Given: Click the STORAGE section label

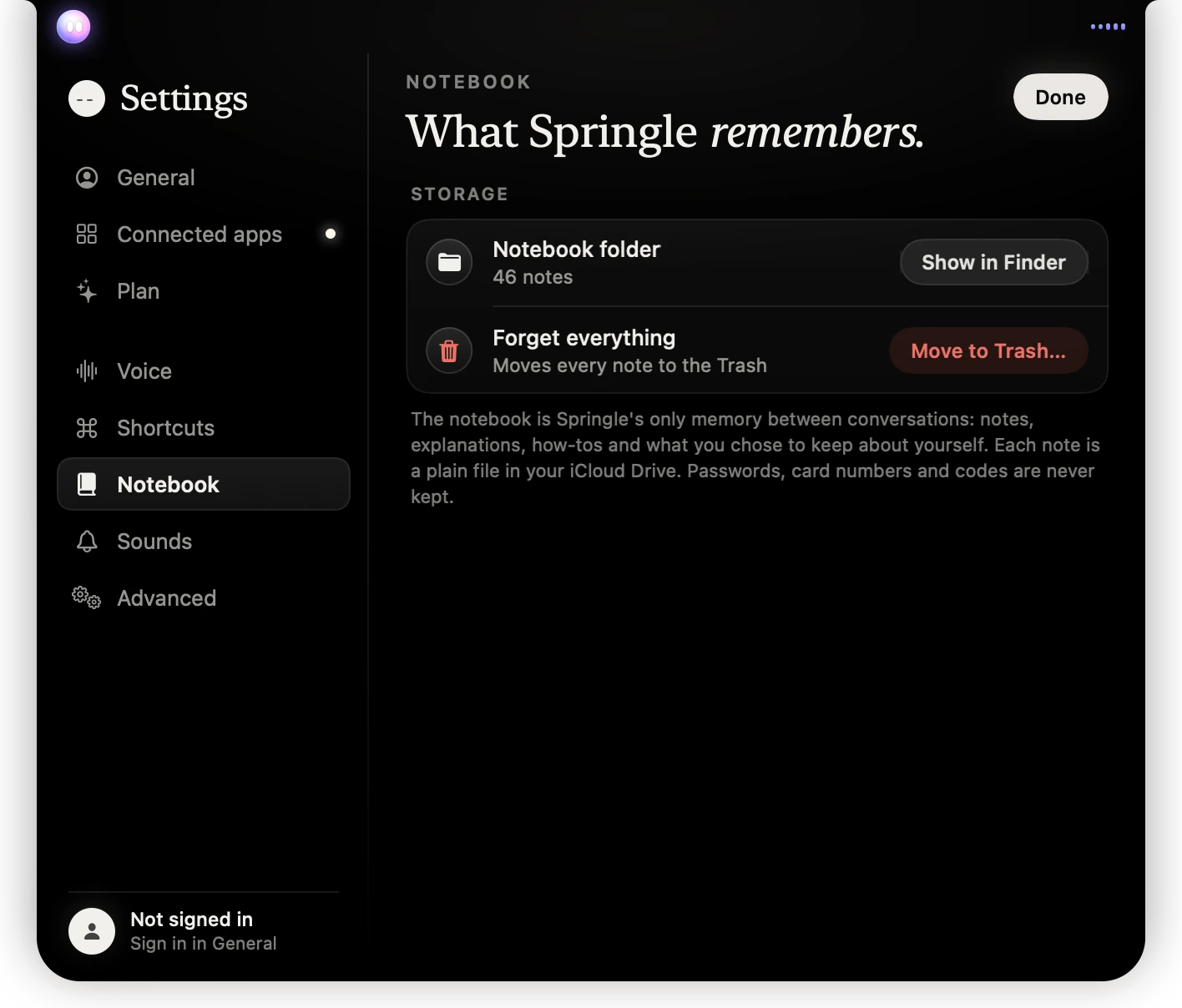Looking at the screenshot, I should click(459, 194).
